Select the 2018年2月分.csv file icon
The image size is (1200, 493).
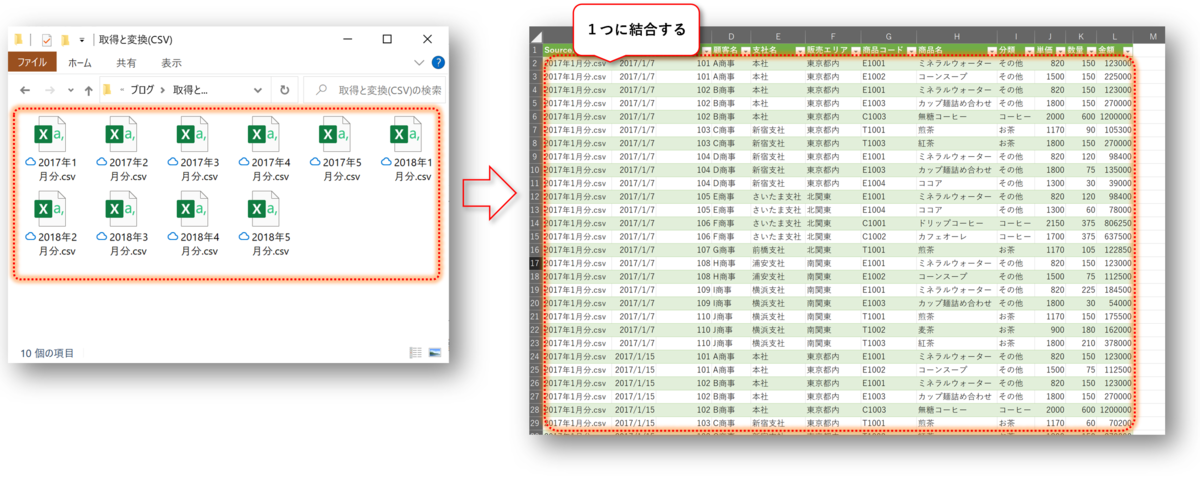[49, 210]
